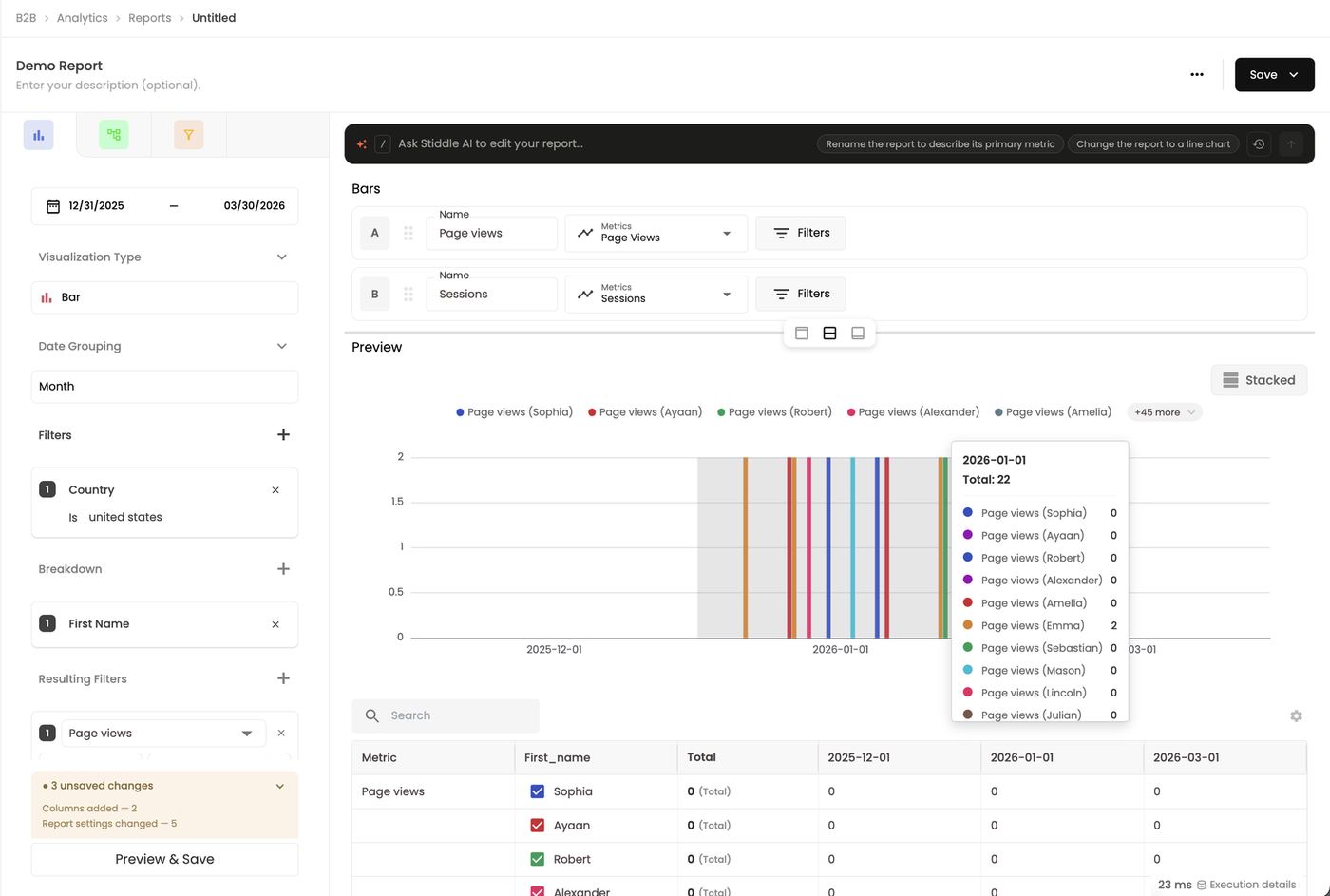Open the Save dropdown button
Image resolution: width=1330 pixels, height=896 pixels.
click(1274, 75)
